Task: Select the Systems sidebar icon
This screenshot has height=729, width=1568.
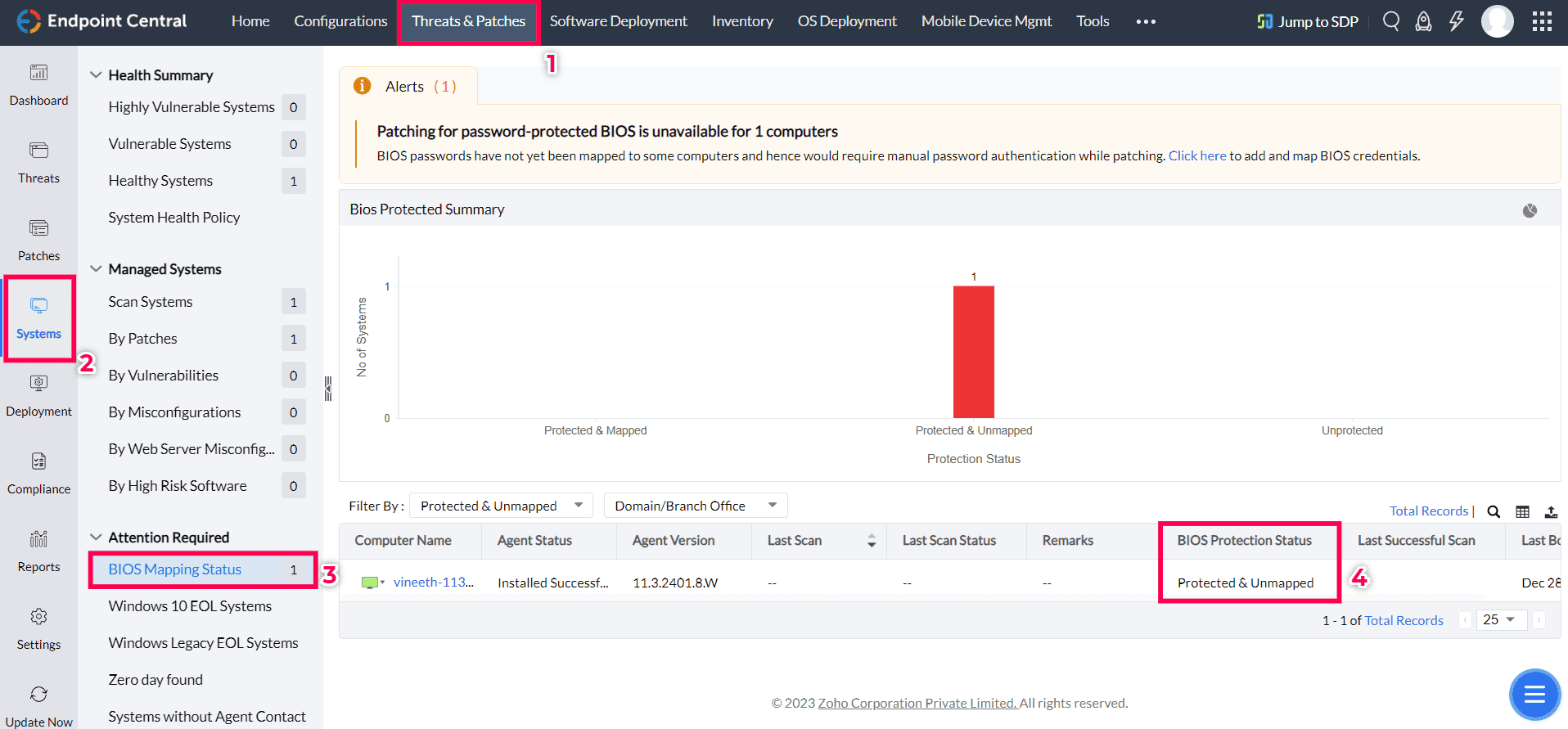Action: [x=38, y=306]
